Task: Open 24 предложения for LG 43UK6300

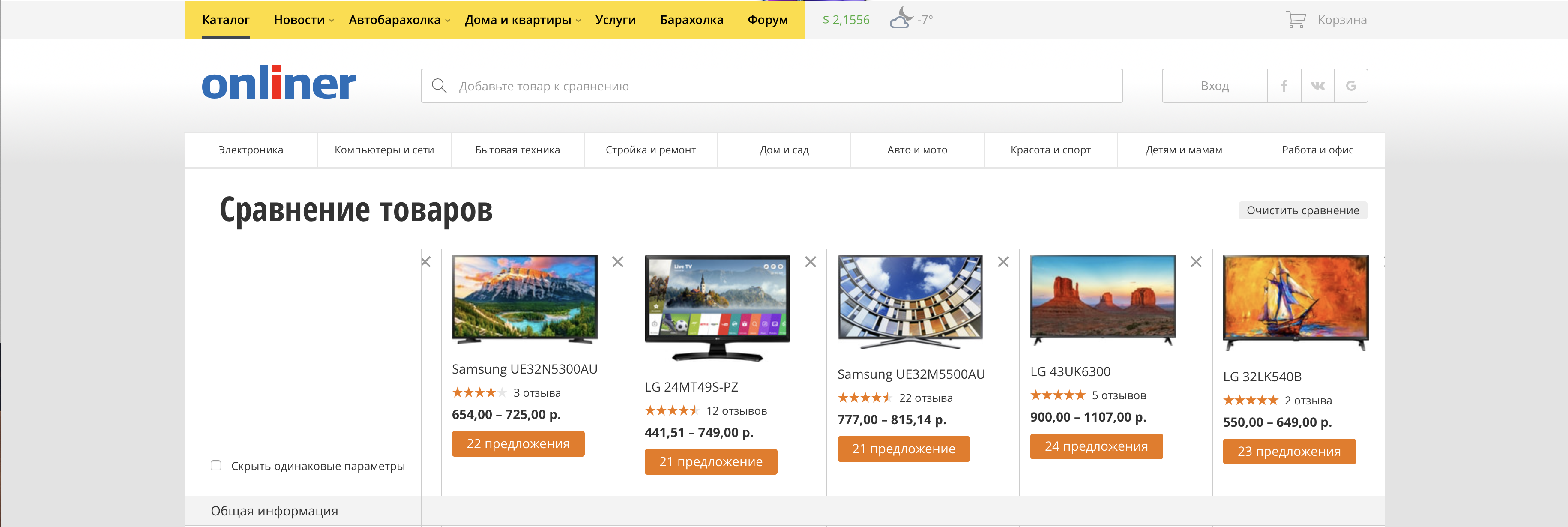Action: tap(1096, 446)
